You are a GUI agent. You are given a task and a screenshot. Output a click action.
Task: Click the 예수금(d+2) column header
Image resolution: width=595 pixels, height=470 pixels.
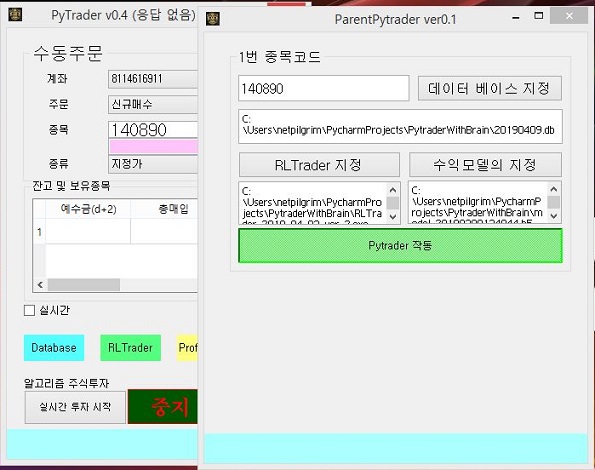click(x=88, y=209)
